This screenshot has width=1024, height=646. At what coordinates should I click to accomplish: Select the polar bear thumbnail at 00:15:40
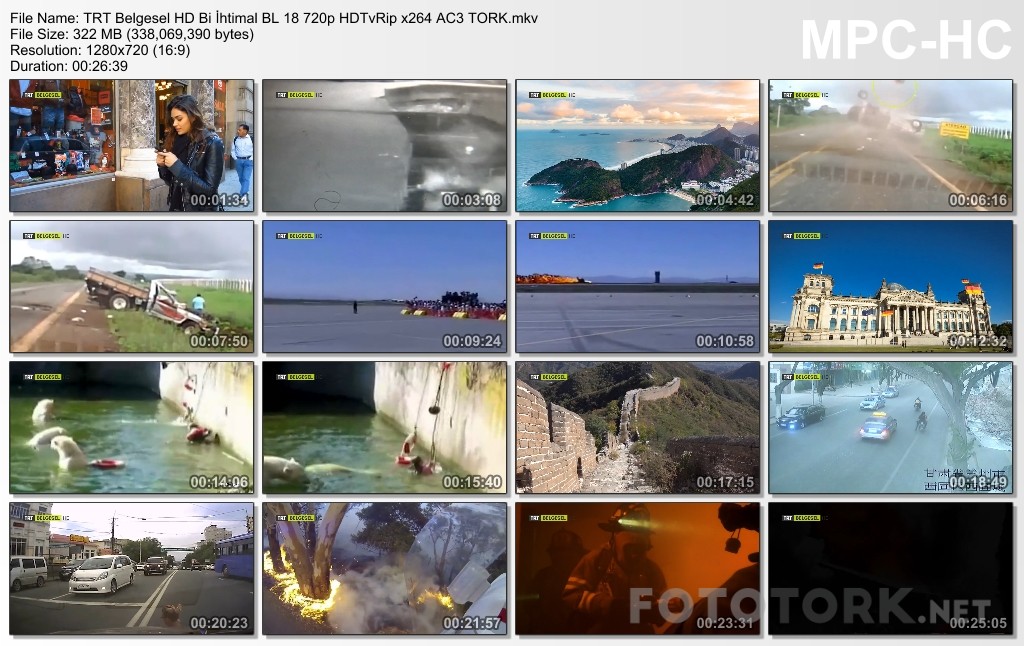tap(384, 428)
